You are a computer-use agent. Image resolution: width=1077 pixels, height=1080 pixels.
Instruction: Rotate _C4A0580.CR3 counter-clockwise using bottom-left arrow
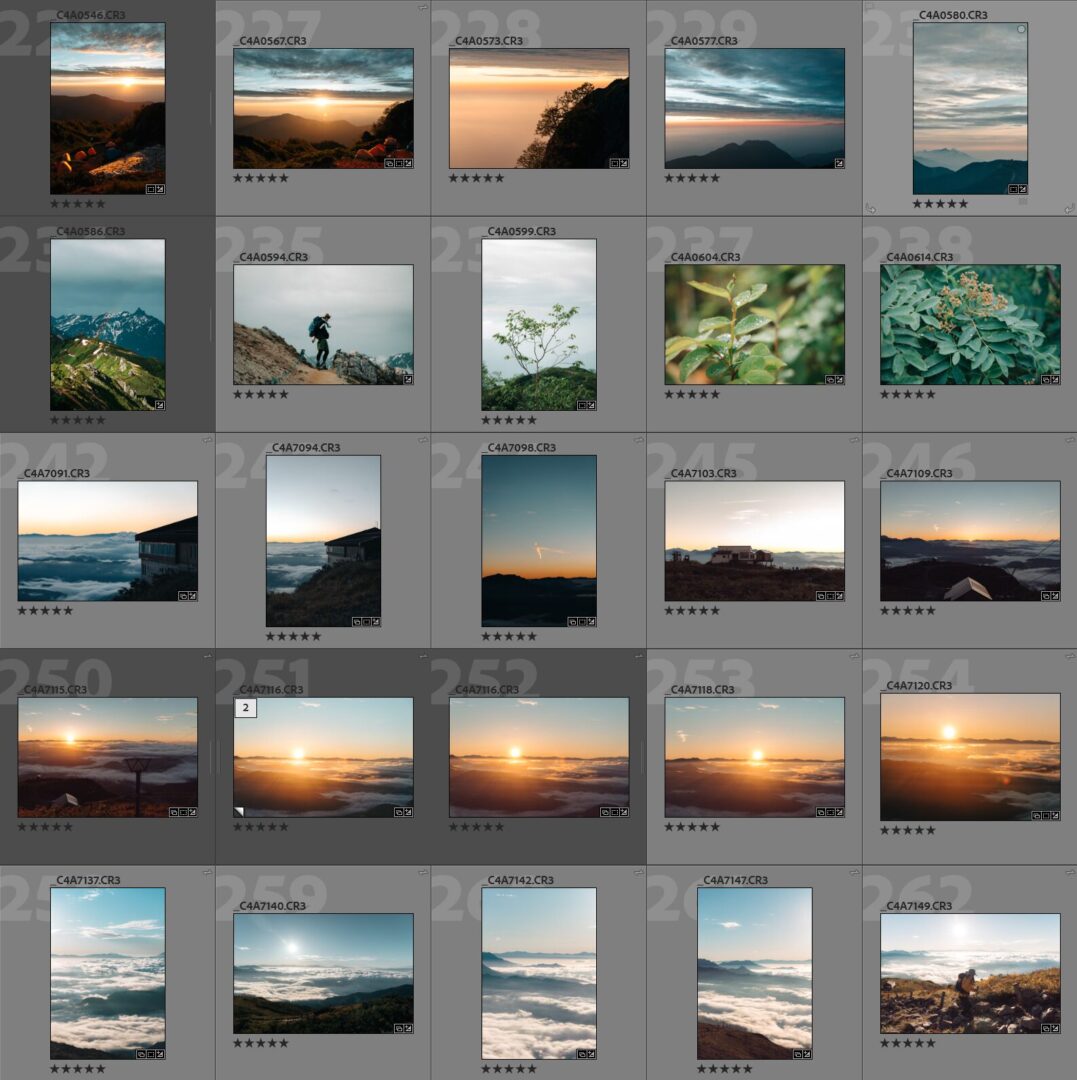tap(869, 208)
